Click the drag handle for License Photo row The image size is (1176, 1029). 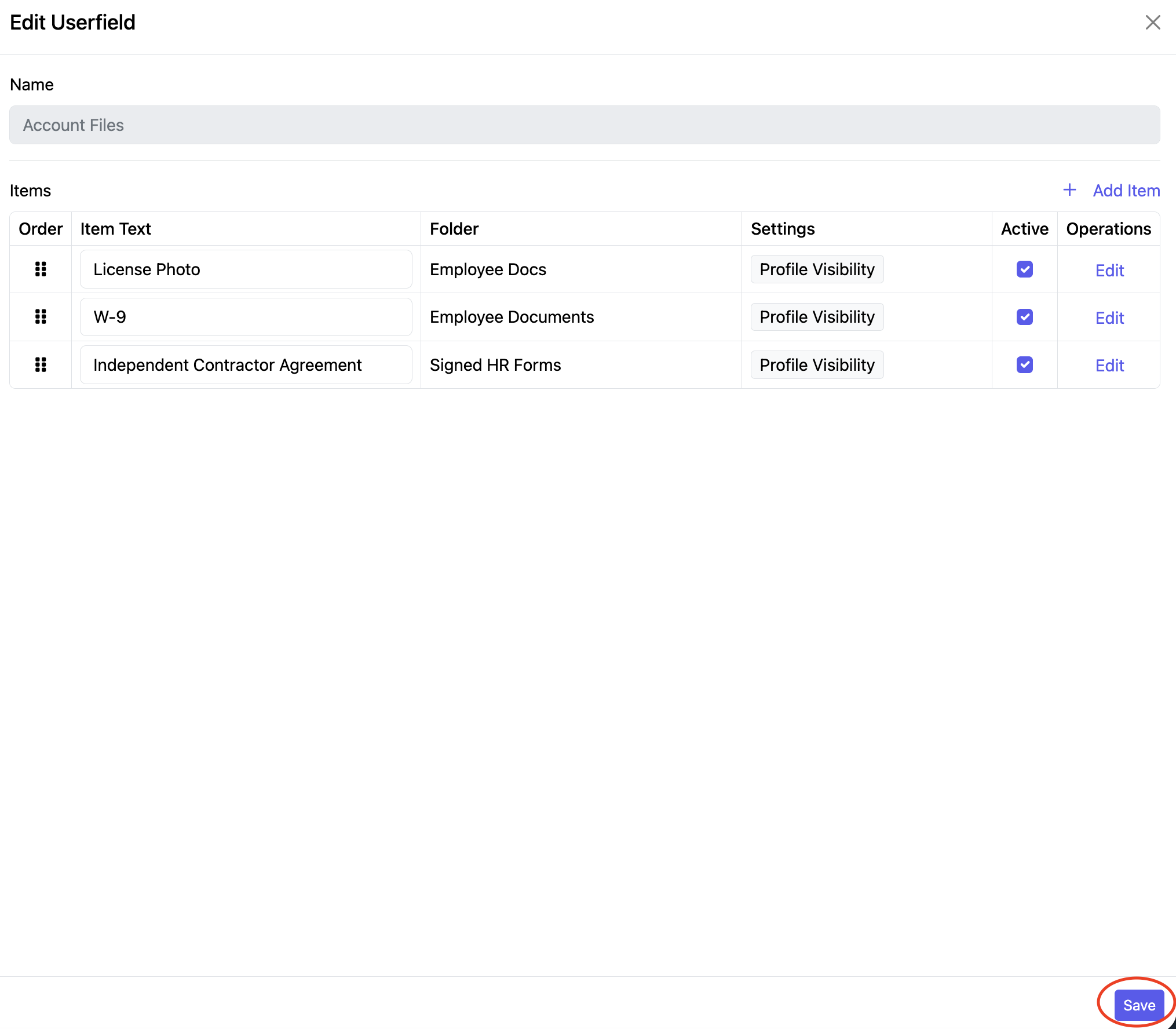(x=41, y=269)
